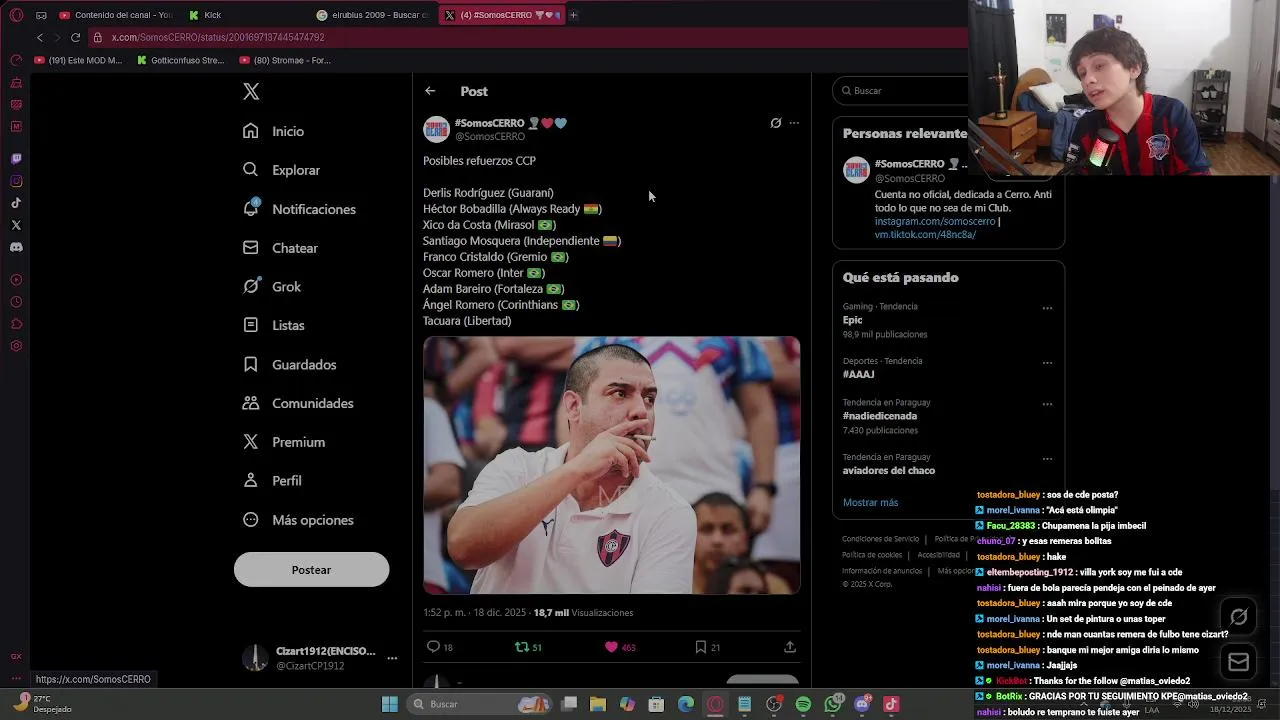Reload the page
This screenshot has height=720, width=1280.
75,37
